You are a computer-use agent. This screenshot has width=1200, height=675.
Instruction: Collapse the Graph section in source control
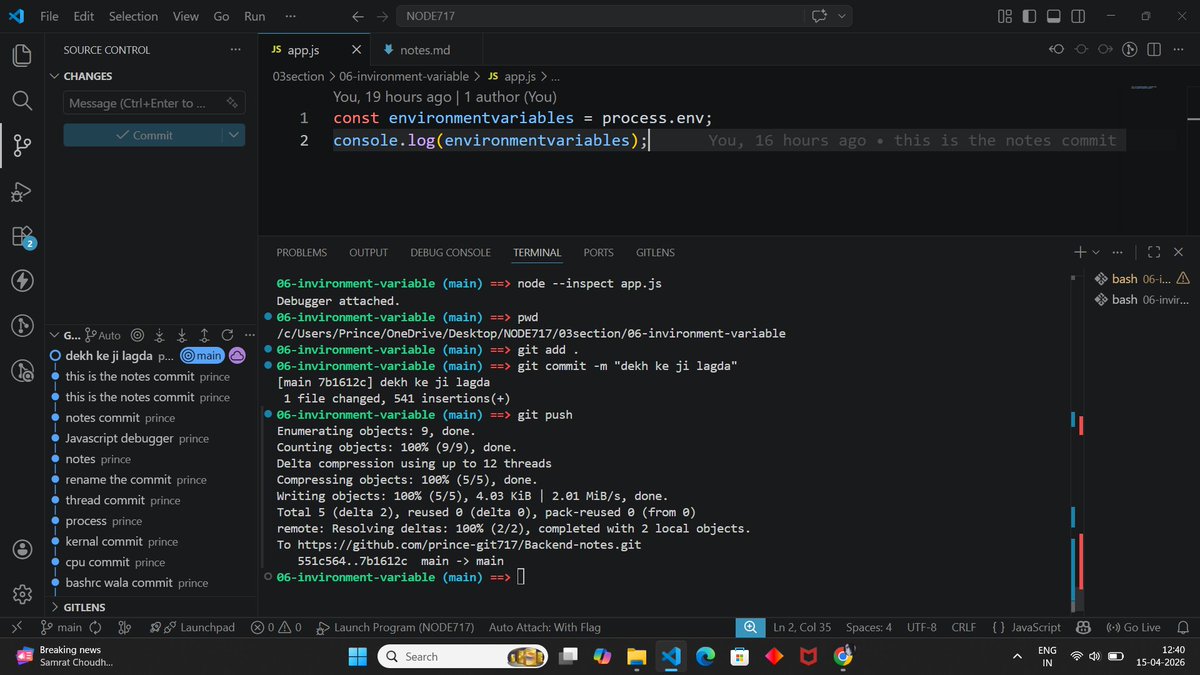(x=54, y=335)
